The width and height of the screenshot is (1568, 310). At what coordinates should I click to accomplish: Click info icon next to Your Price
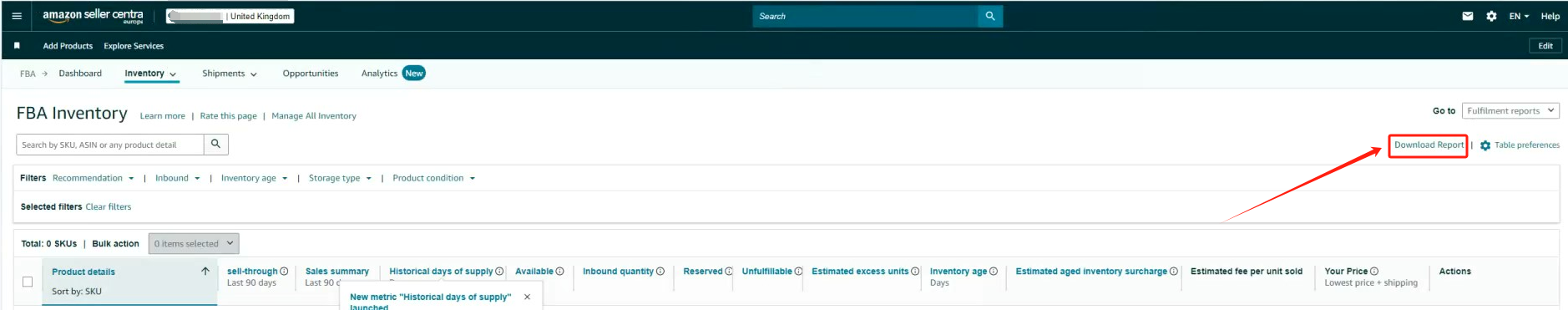[x=1374, y=272]
